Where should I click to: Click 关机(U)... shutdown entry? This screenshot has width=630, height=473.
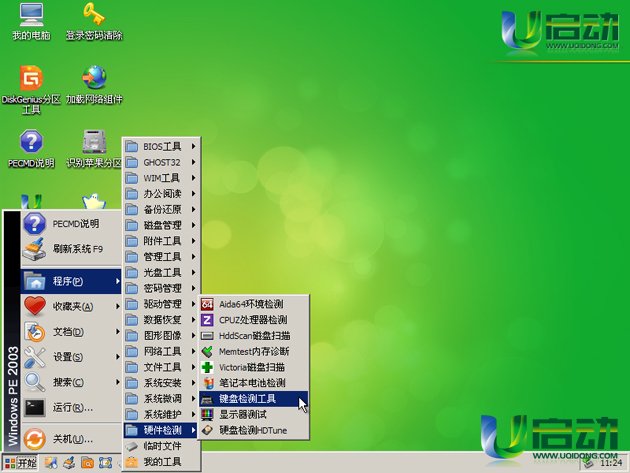[x=71, y=439]
